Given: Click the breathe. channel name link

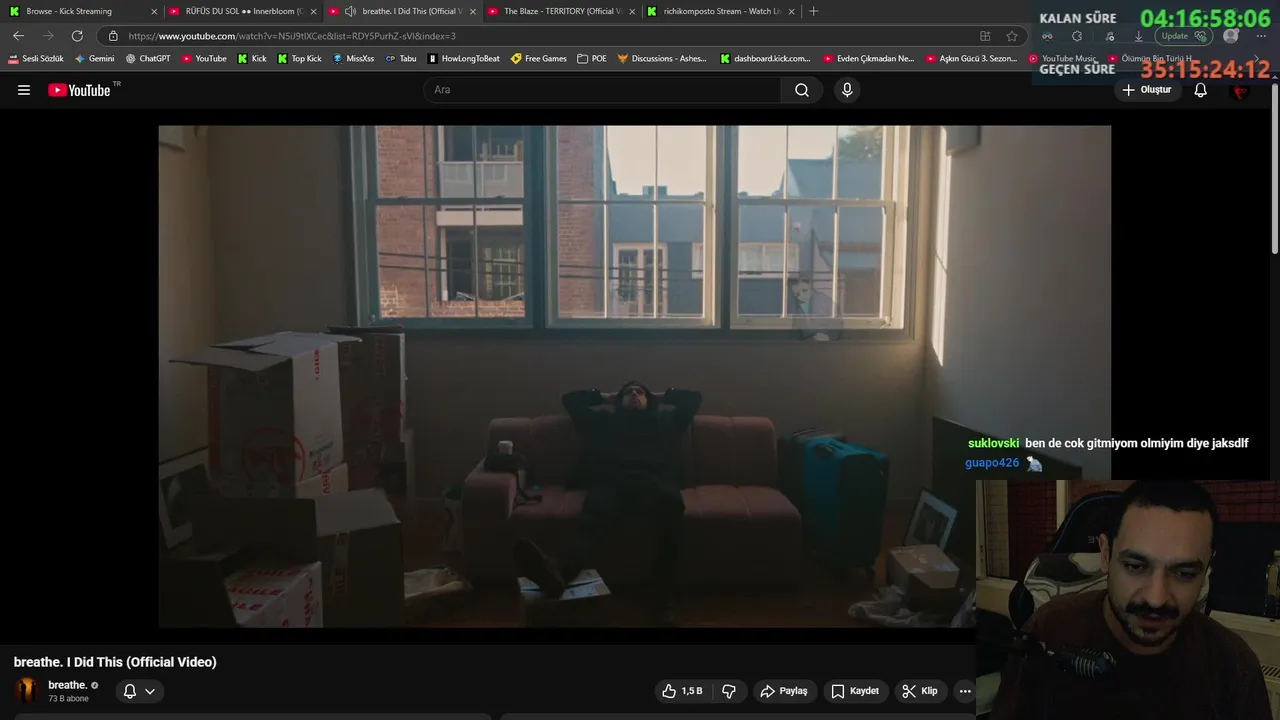Looking at the screenshot, I should (67, 685).
